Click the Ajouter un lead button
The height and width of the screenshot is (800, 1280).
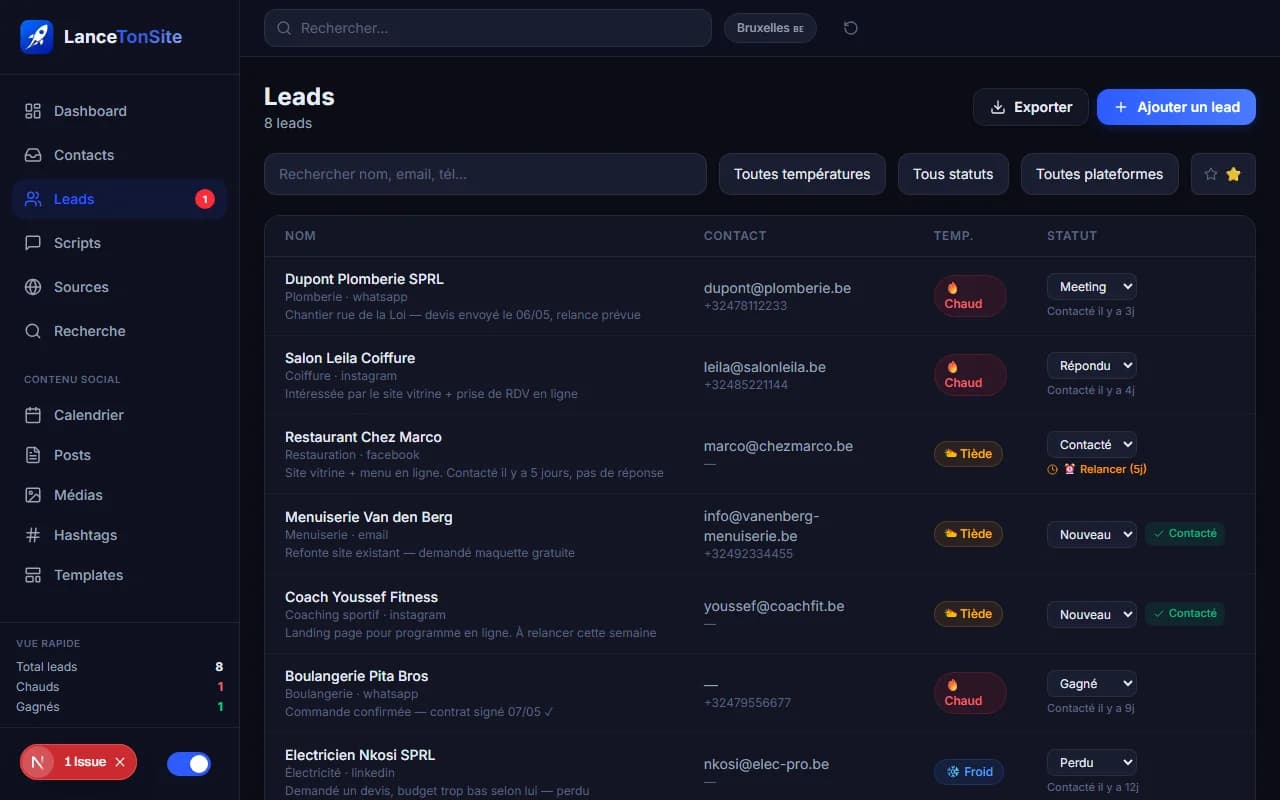tap(1176, 107)
